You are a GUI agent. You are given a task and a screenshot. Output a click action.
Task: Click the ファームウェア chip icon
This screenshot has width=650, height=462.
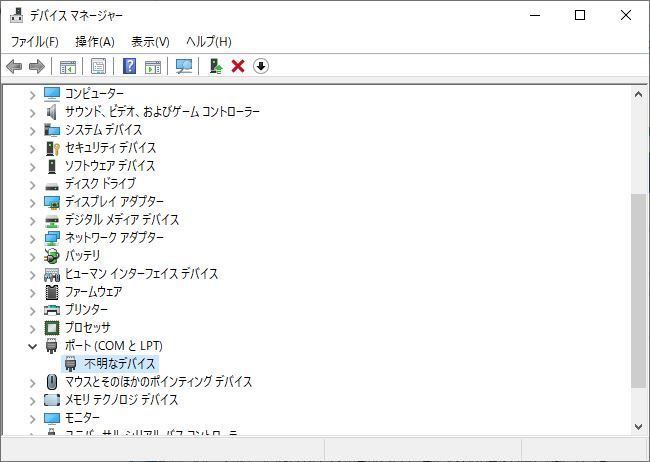click(x=52, y=292)
